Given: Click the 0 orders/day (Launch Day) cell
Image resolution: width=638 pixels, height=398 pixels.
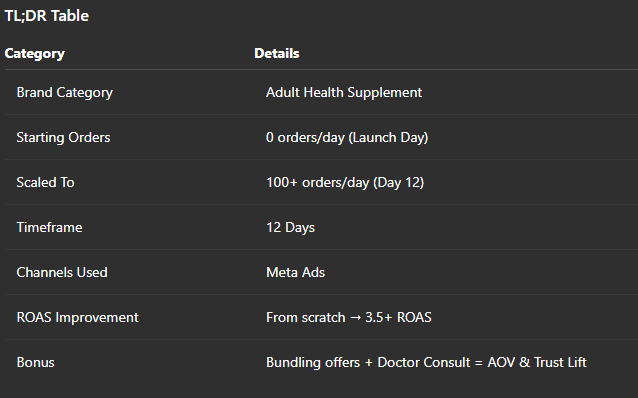Looking at the screenshot, I should coord(347,138).
